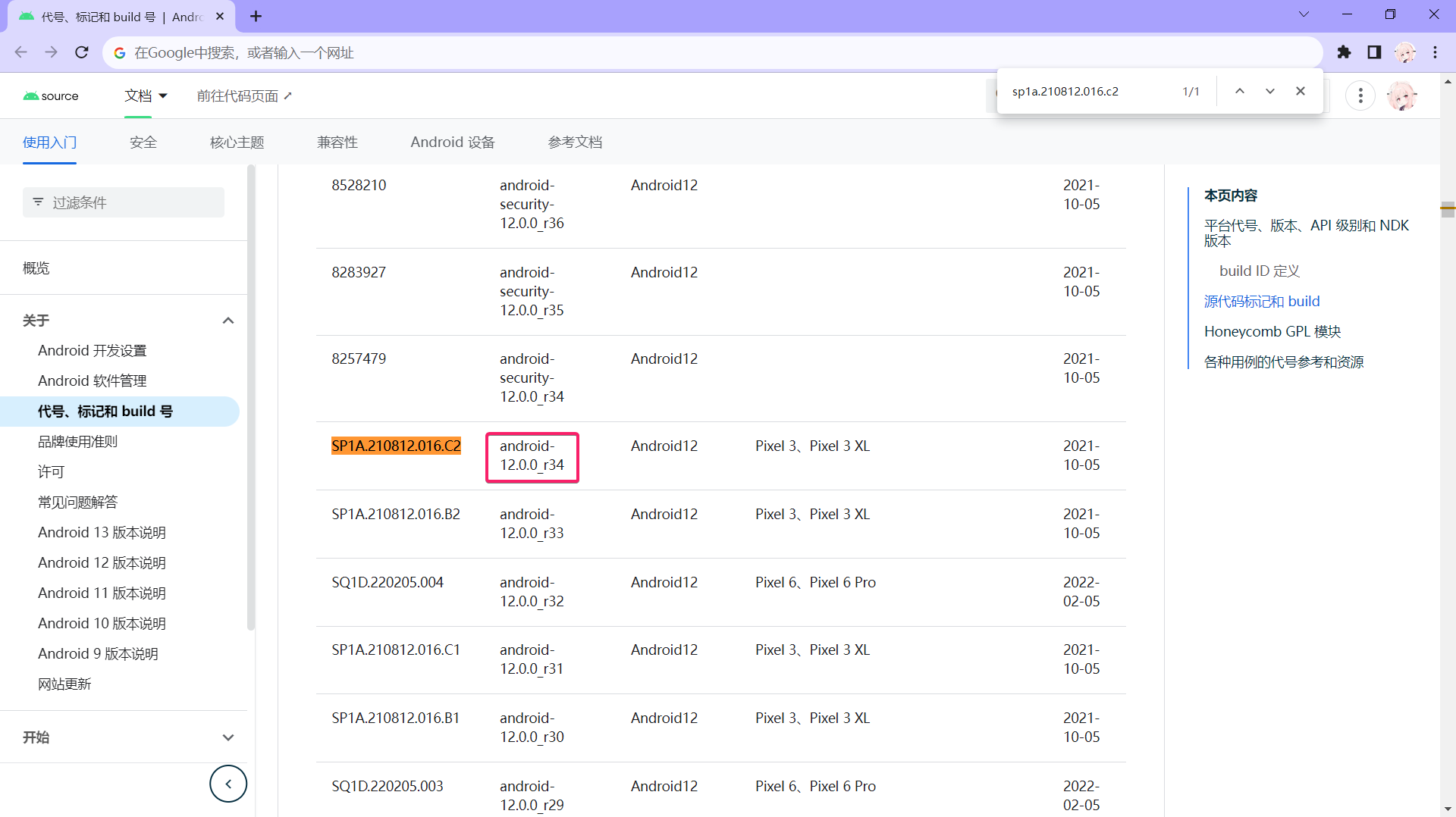1456x817 pixels.
Task: Go to previous find-in-page match
Action: [x=1240, y=92]
